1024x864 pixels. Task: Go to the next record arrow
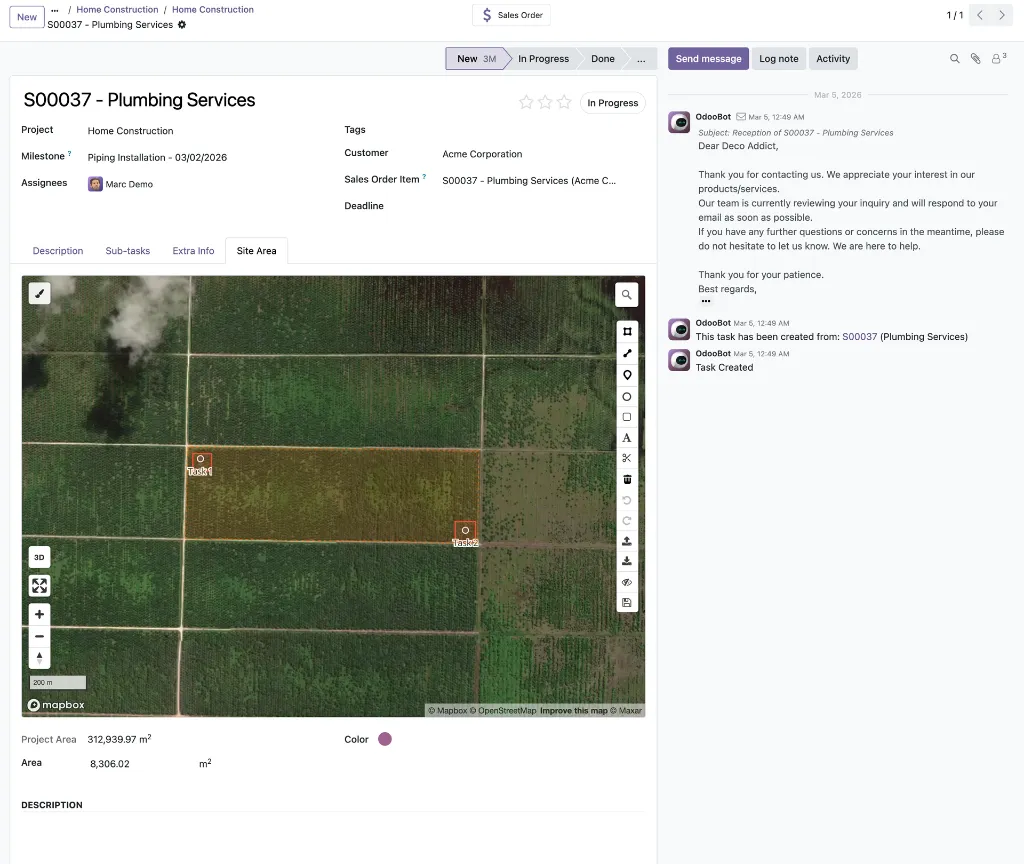tap(1001, 15)
